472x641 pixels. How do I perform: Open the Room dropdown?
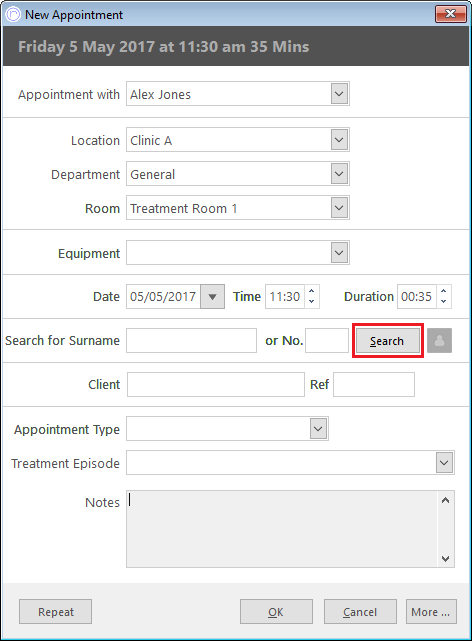339,208
